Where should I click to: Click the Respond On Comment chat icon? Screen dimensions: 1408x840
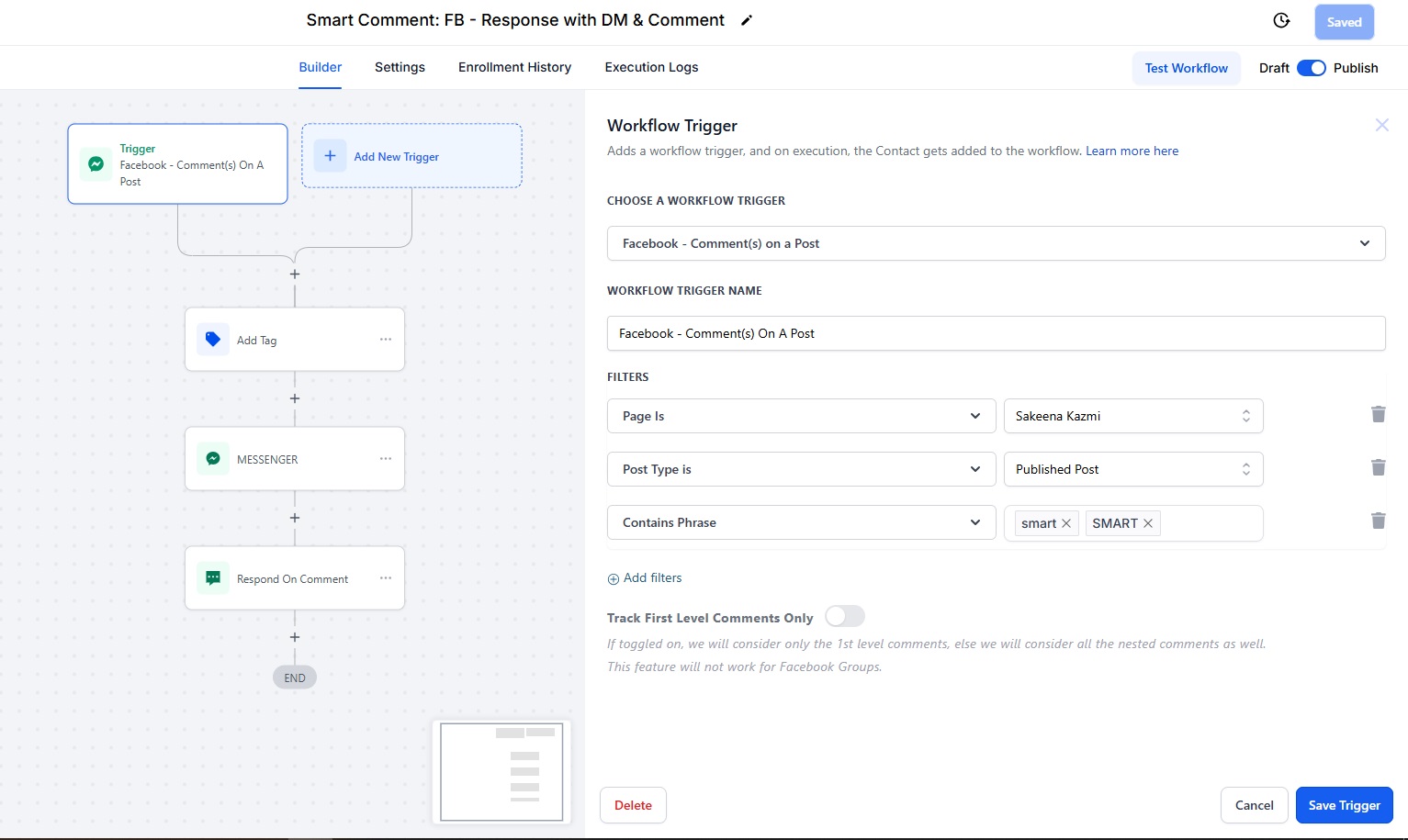pyautogui.click(x=213, y=578)
